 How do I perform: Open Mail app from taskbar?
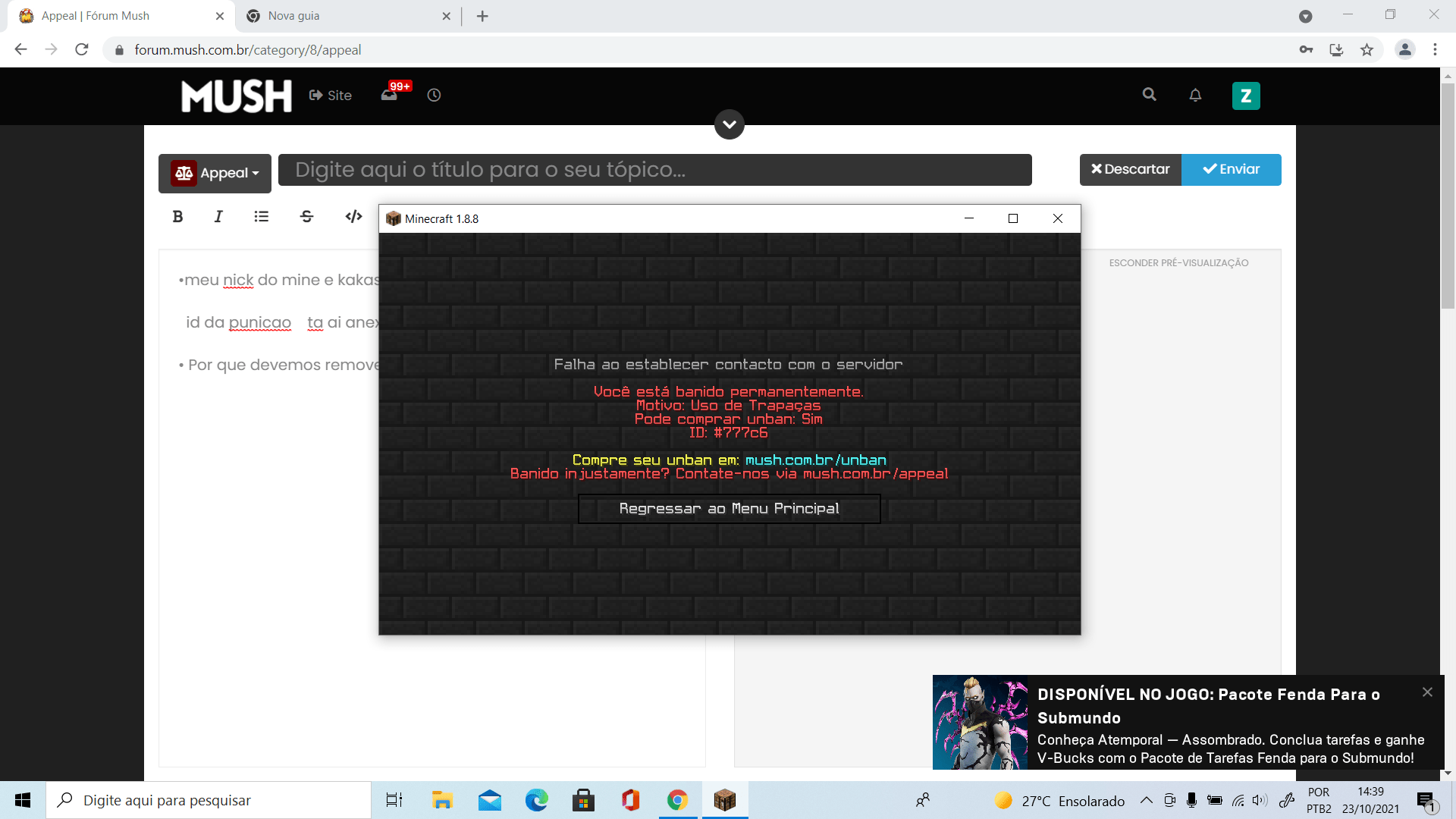click(x=490, y=801)
